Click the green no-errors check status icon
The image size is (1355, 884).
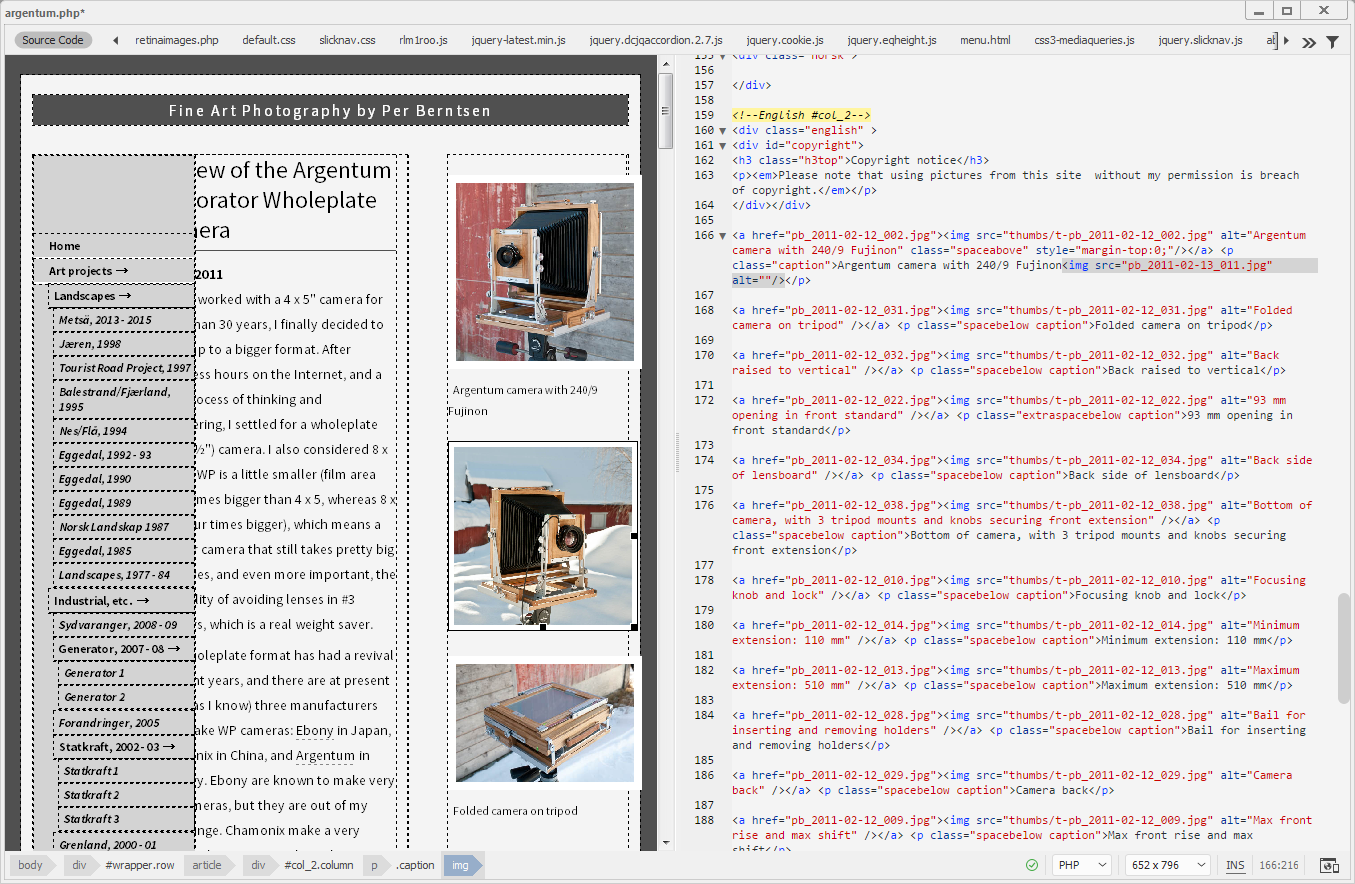[1032, 865]
